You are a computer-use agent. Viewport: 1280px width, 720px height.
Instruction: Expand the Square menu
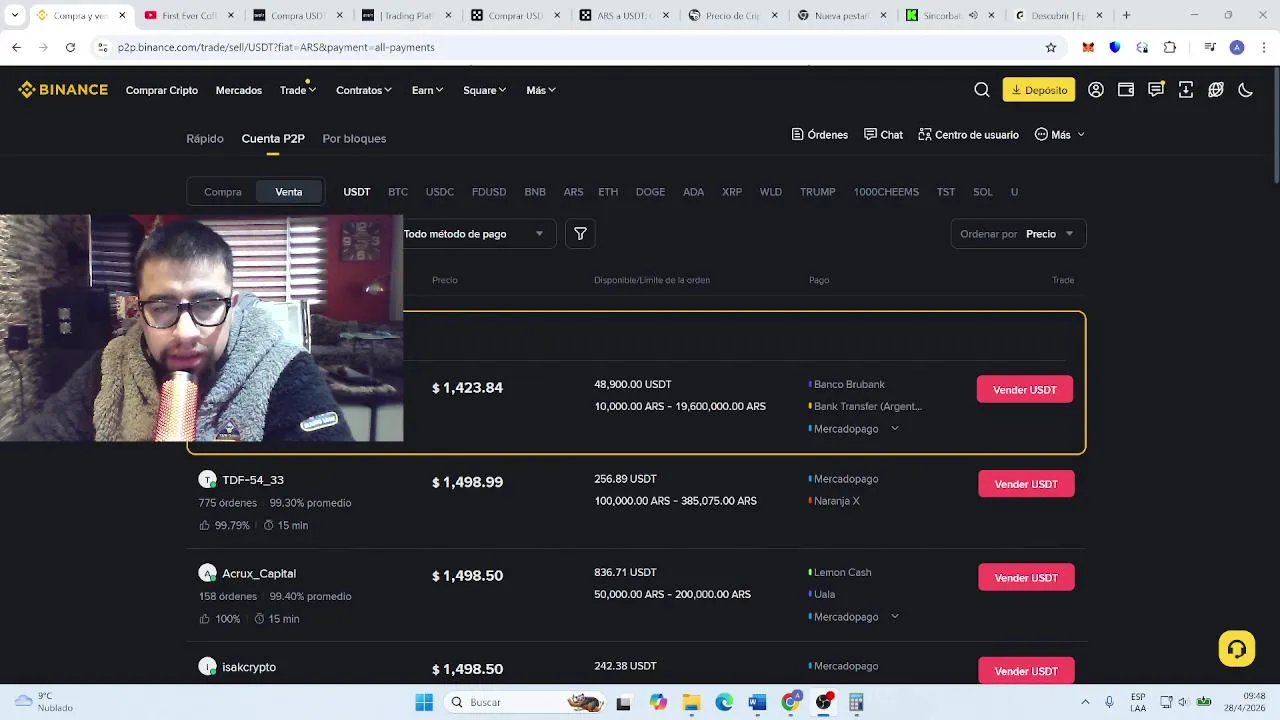pos(485,90)
